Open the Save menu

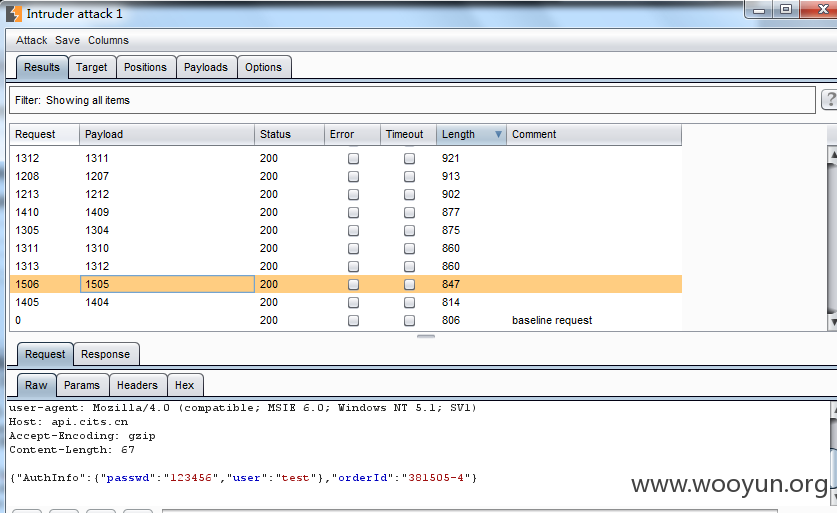(x=67, y=40)
